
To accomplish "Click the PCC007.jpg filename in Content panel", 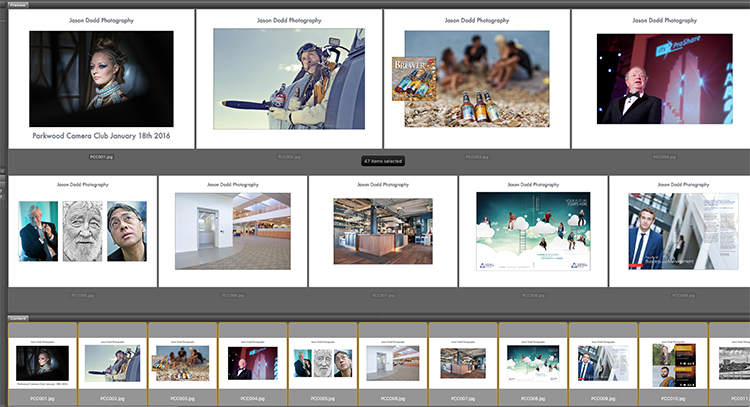I will click(463, 398).
